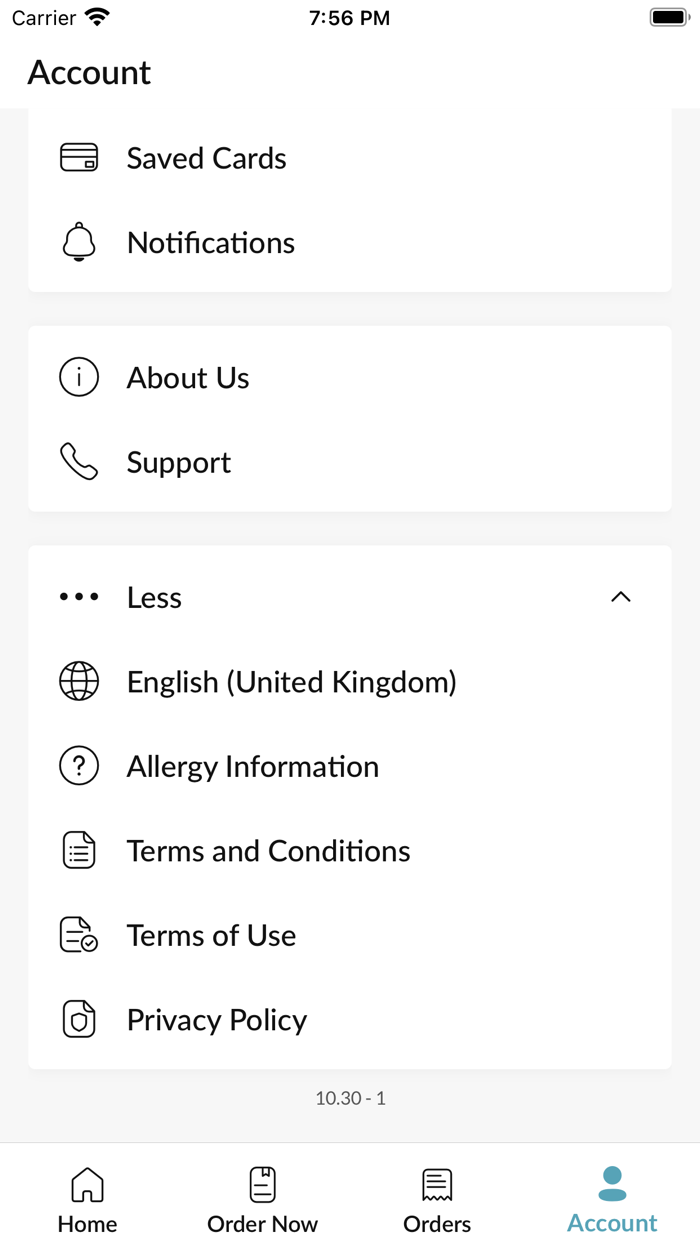Tap the version number 10.30 - 1
This screenshot has height=1244, width=700.
tap(350, 1098)
